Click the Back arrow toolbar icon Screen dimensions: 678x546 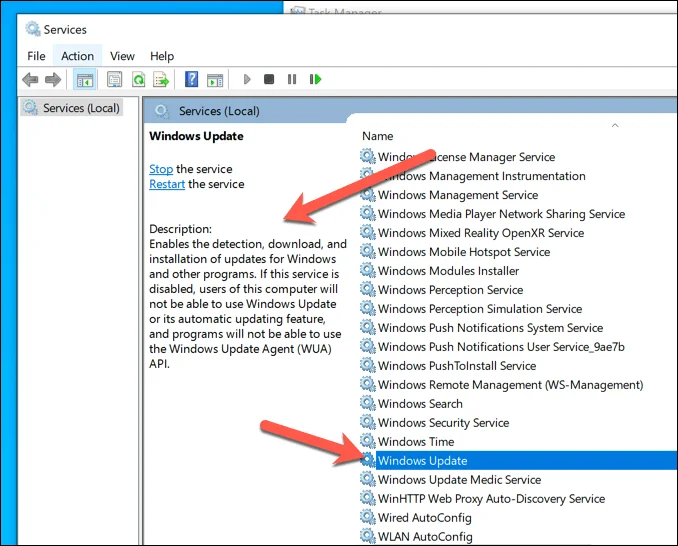(x=30, y=80)
